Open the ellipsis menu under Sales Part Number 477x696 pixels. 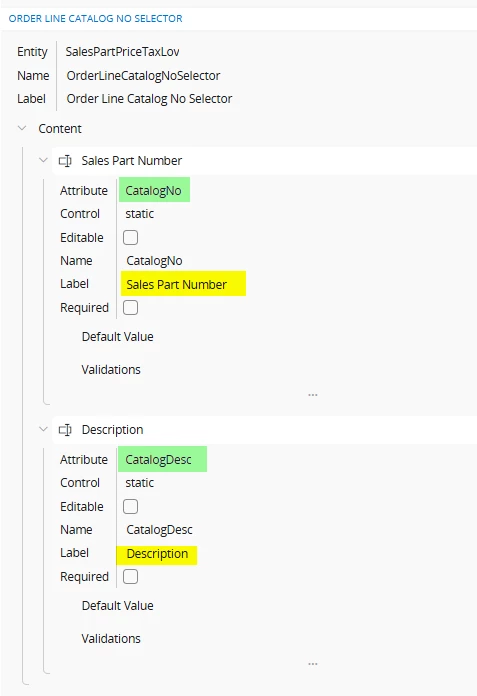click(x=313, y=395)
